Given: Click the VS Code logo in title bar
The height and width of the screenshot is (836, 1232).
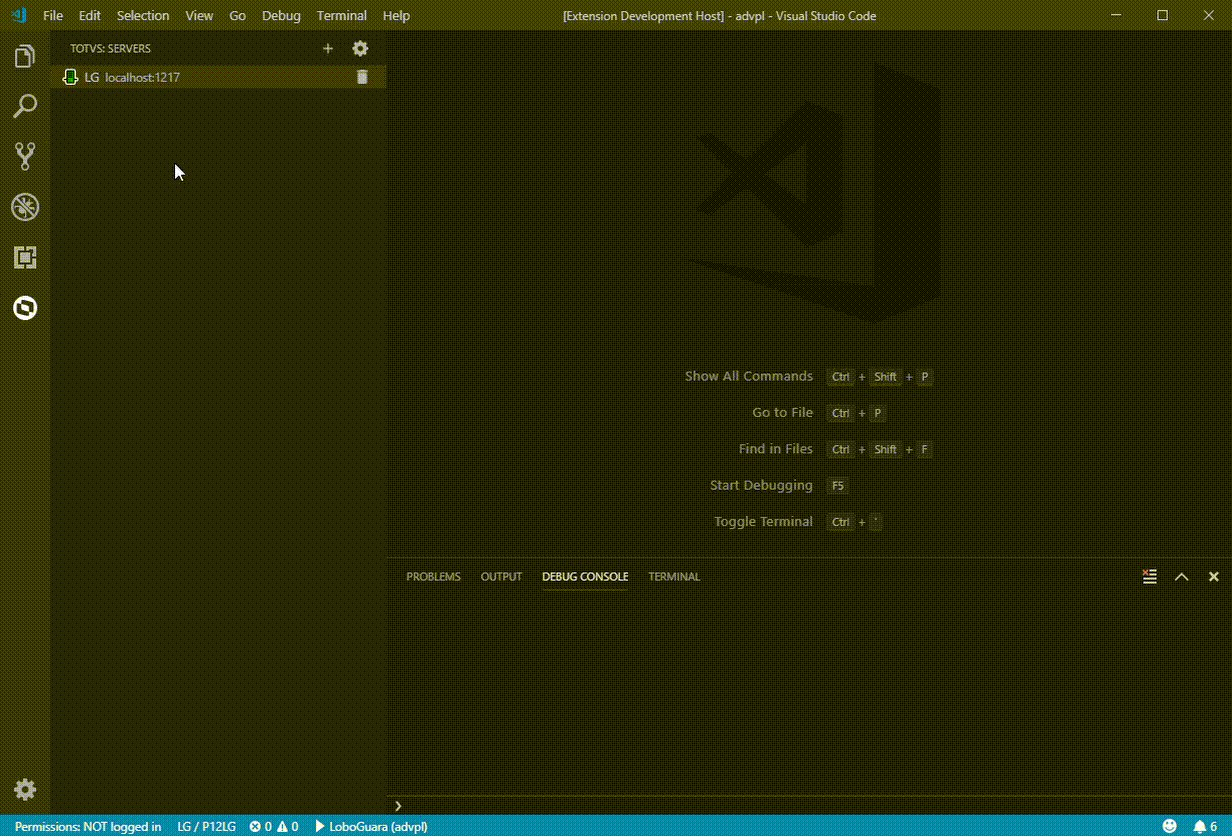Looking at the screenshot, I should point(18,15).
